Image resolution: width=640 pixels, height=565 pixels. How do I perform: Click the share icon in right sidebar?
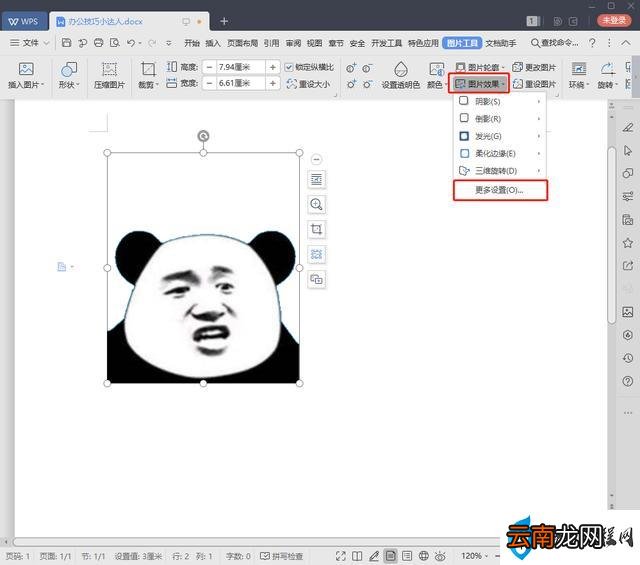click(x=628, y=266)
